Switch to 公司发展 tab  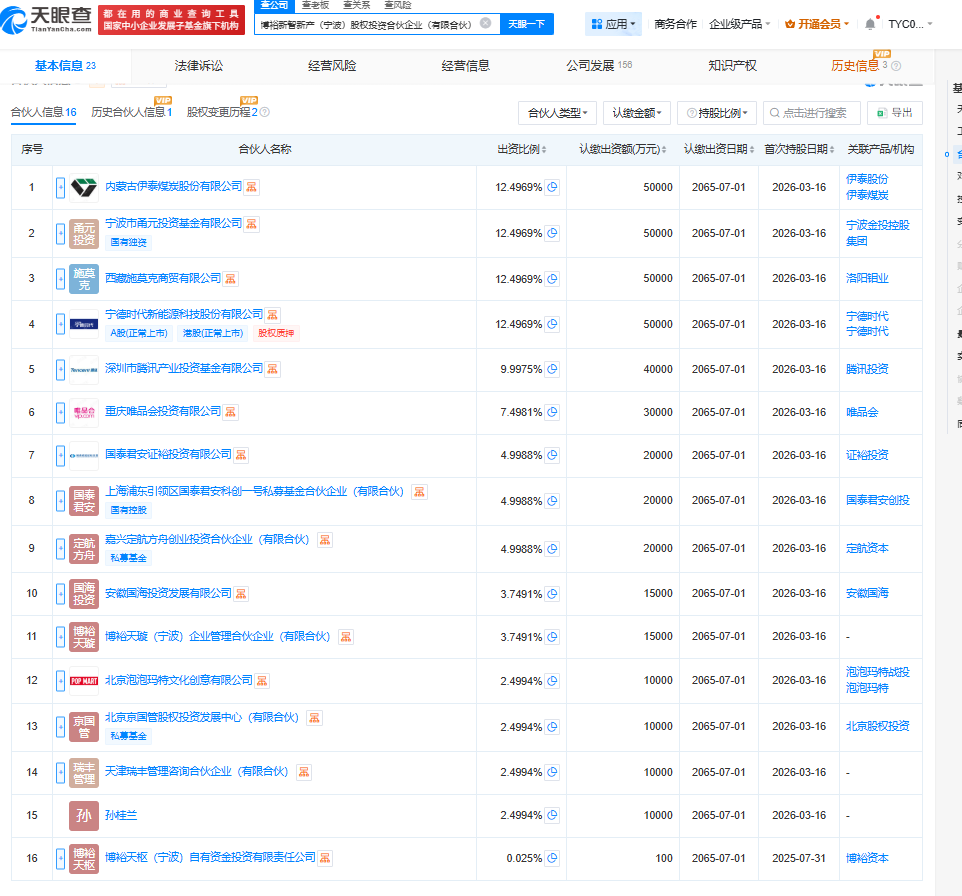coord(599,66)
